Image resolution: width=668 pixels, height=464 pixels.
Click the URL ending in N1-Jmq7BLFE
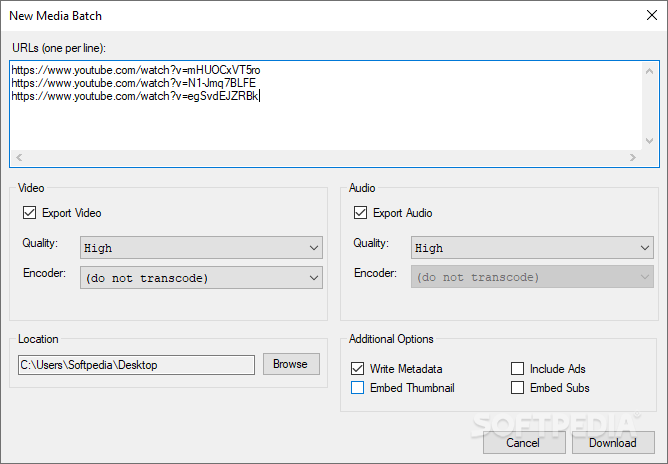tap(134, 83)
